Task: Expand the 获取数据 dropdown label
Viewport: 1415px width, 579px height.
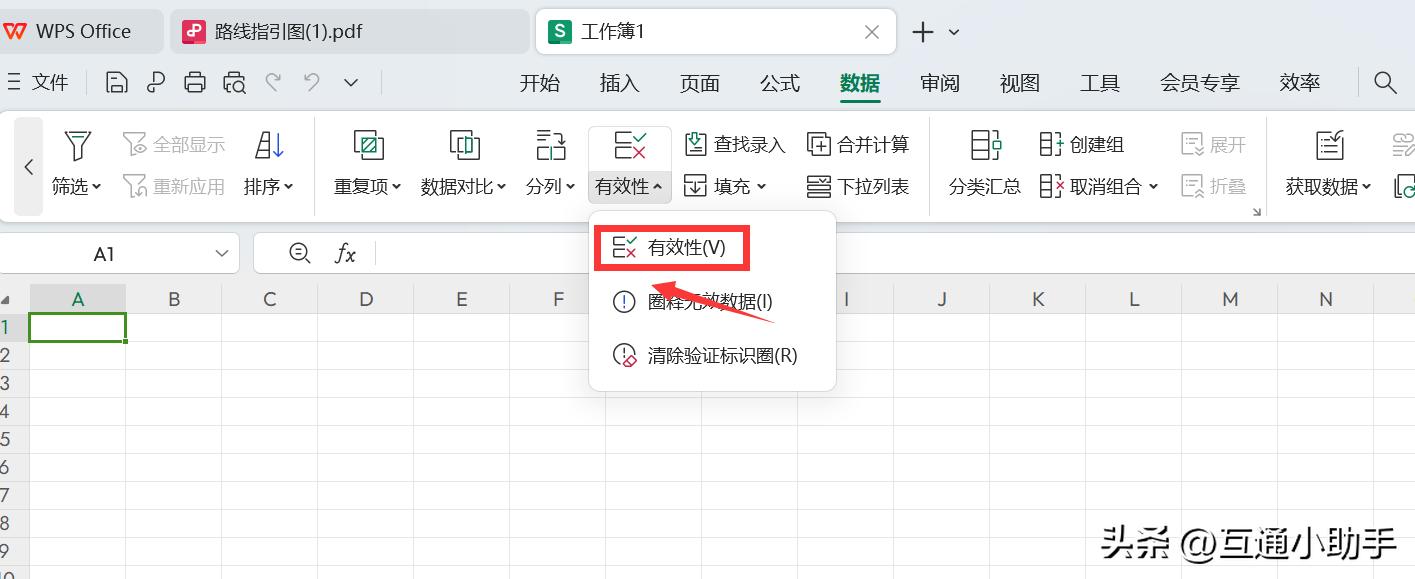Action: (x=1329, y=186)
